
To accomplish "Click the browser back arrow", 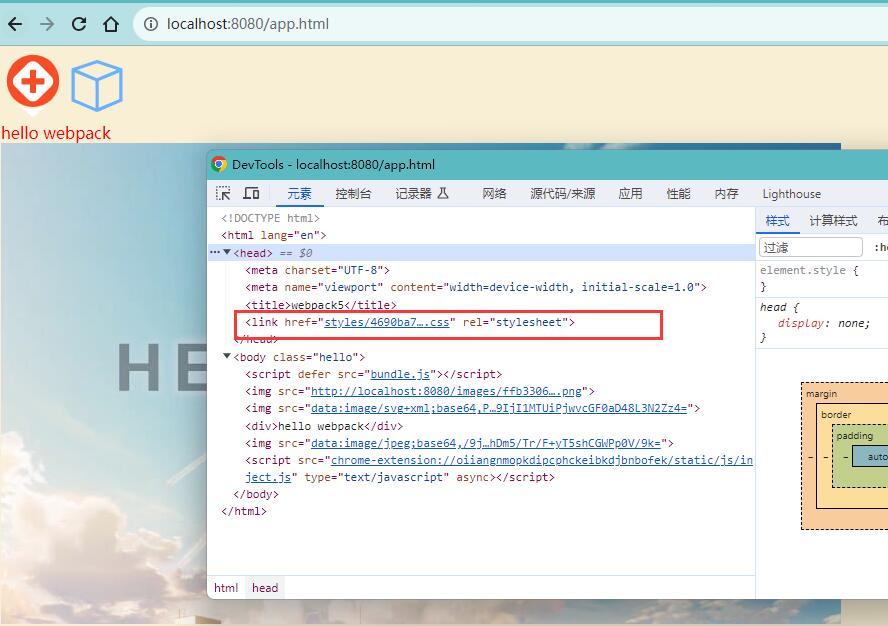I will coord(15,24).
